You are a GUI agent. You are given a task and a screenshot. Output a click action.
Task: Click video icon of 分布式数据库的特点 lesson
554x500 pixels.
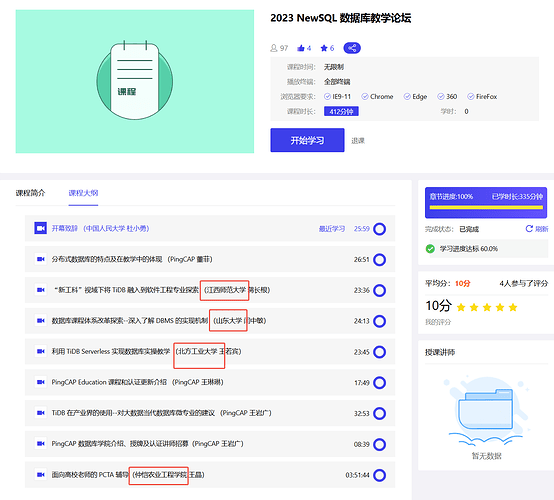[x=41, y=259]
